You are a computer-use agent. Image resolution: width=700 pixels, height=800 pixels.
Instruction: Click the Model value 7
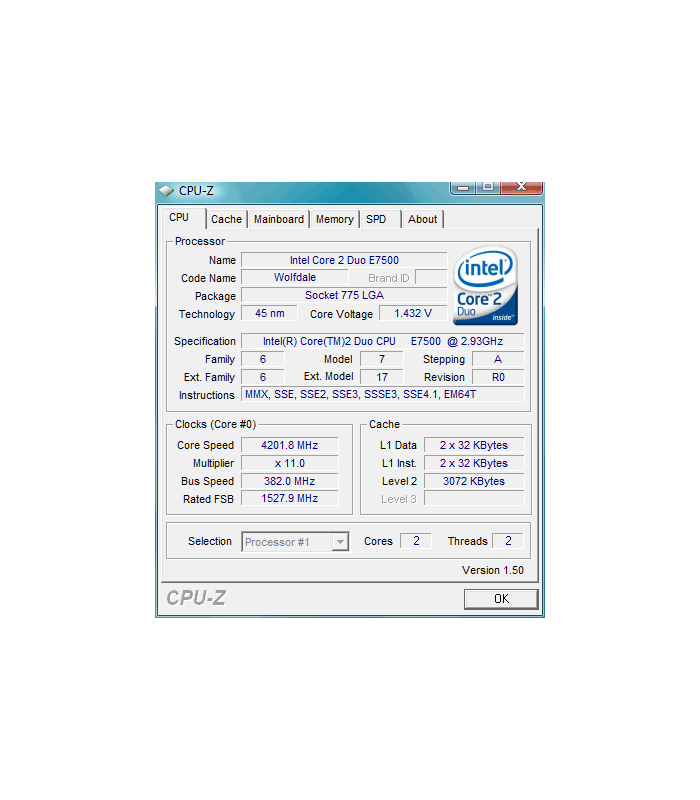(382, 359)
